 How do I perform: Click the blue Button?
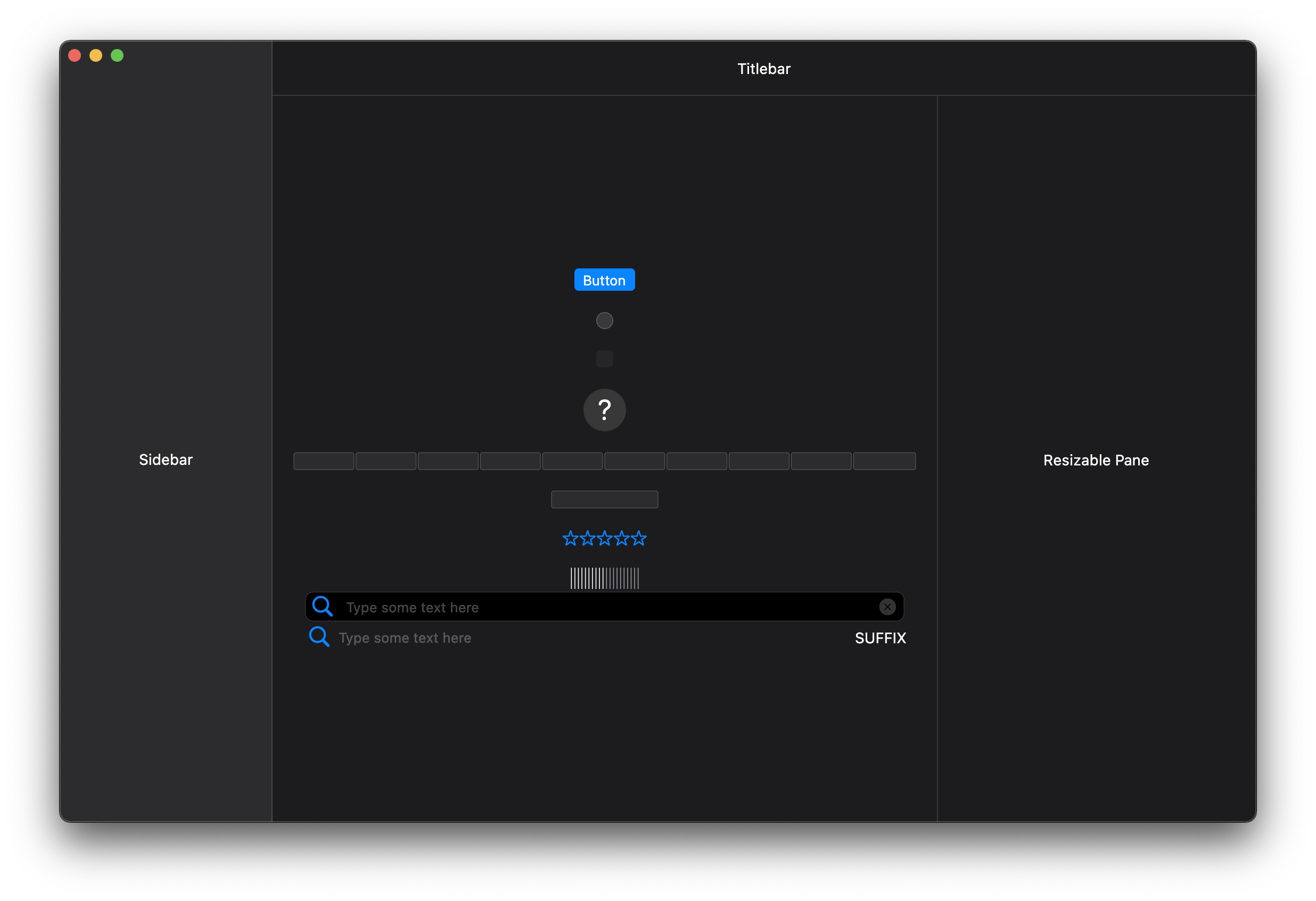click(604, 280)
